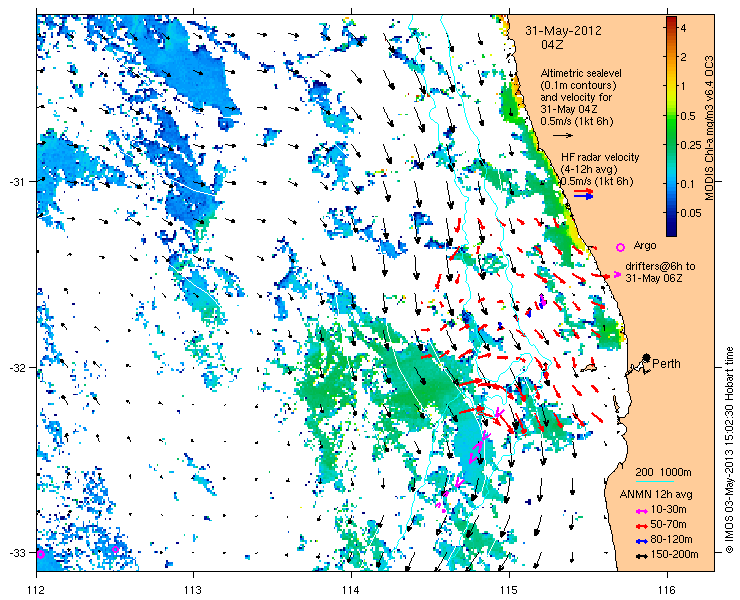The height and width of the screenshot is (600, 740).
Task: Click the "80-120m" depth label
Action: pyautogui.click(x=671, y=540)
